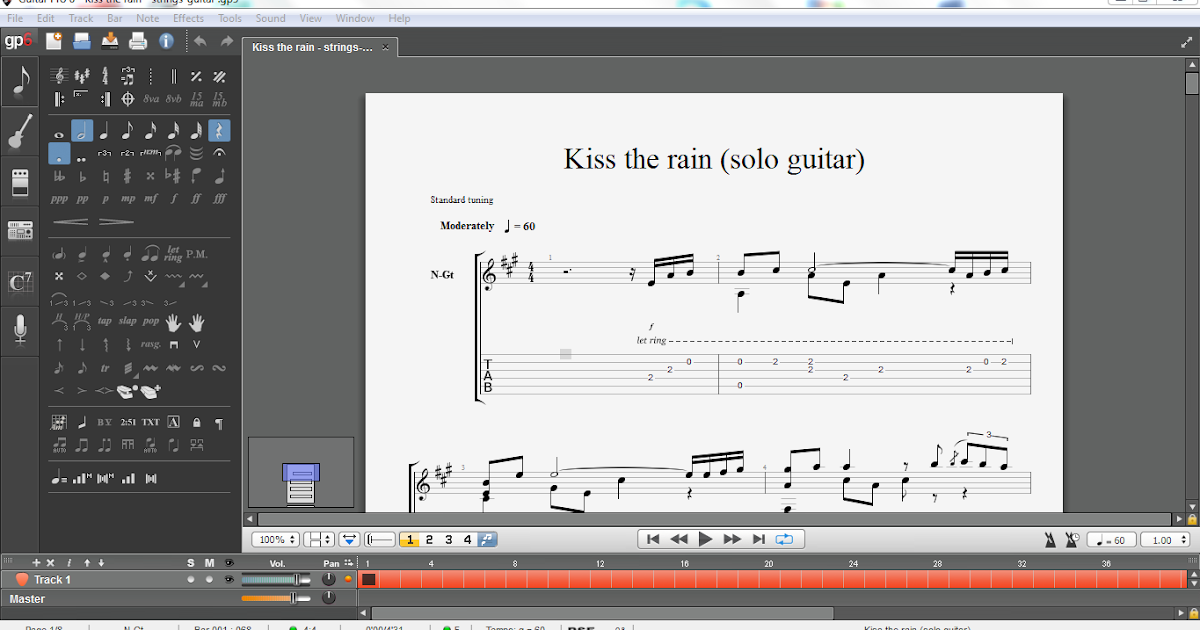Toggle the loop playback button
The height and width of the screenshot is (630, 1200).
click(x=784, y=539)
